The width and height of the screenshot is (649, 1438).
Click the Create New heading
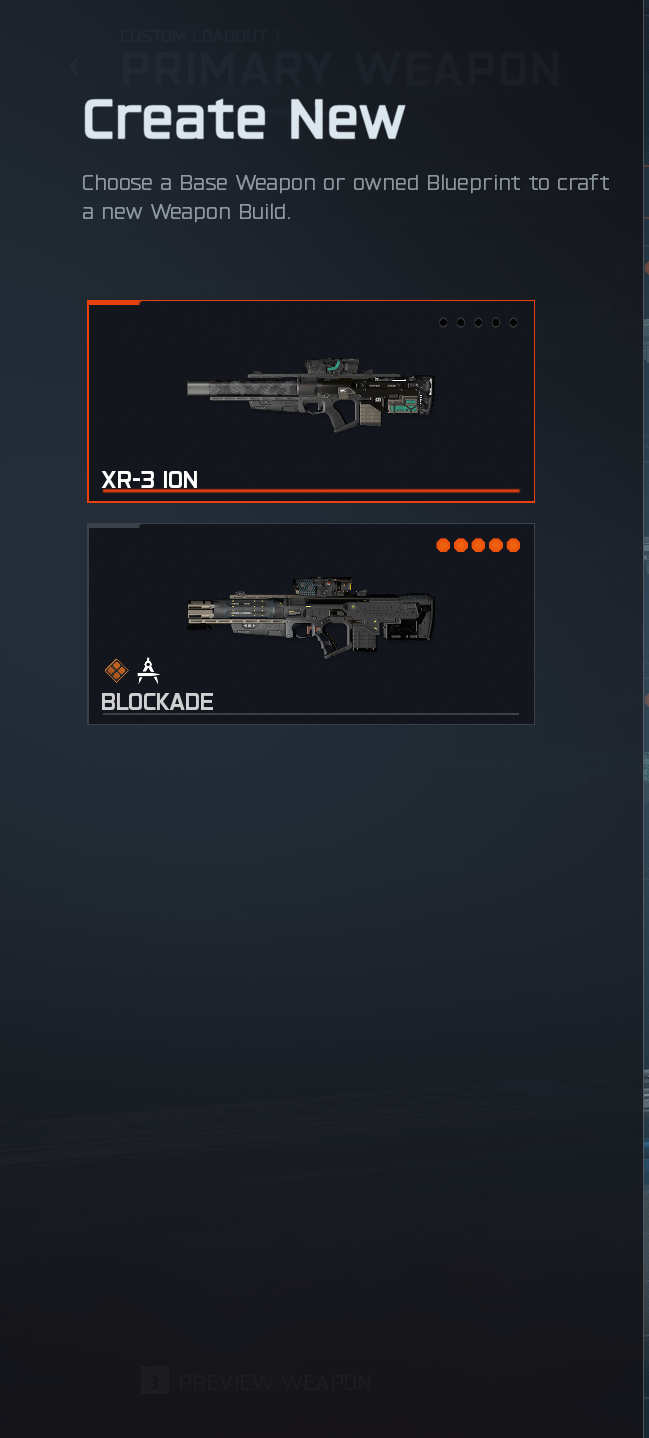(x=244, y=118)
